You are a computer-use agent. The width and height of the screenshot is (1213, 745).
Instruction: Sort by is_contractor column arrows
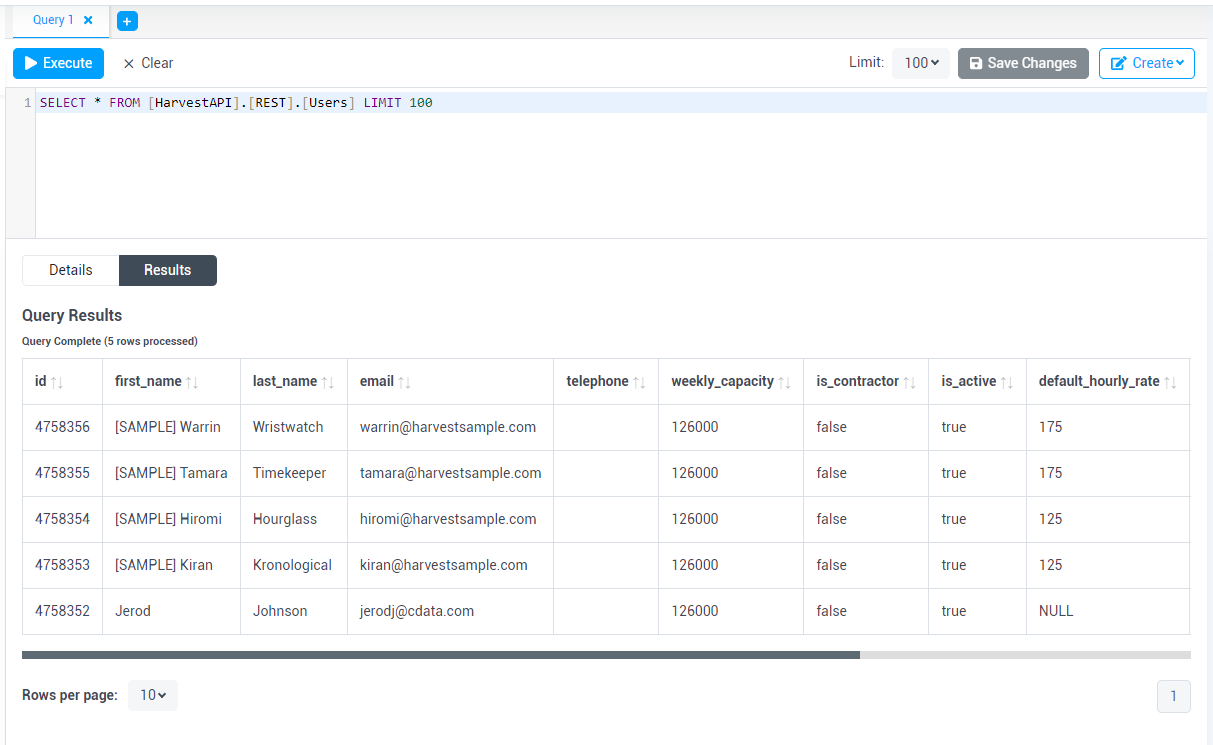pos(910,382)
